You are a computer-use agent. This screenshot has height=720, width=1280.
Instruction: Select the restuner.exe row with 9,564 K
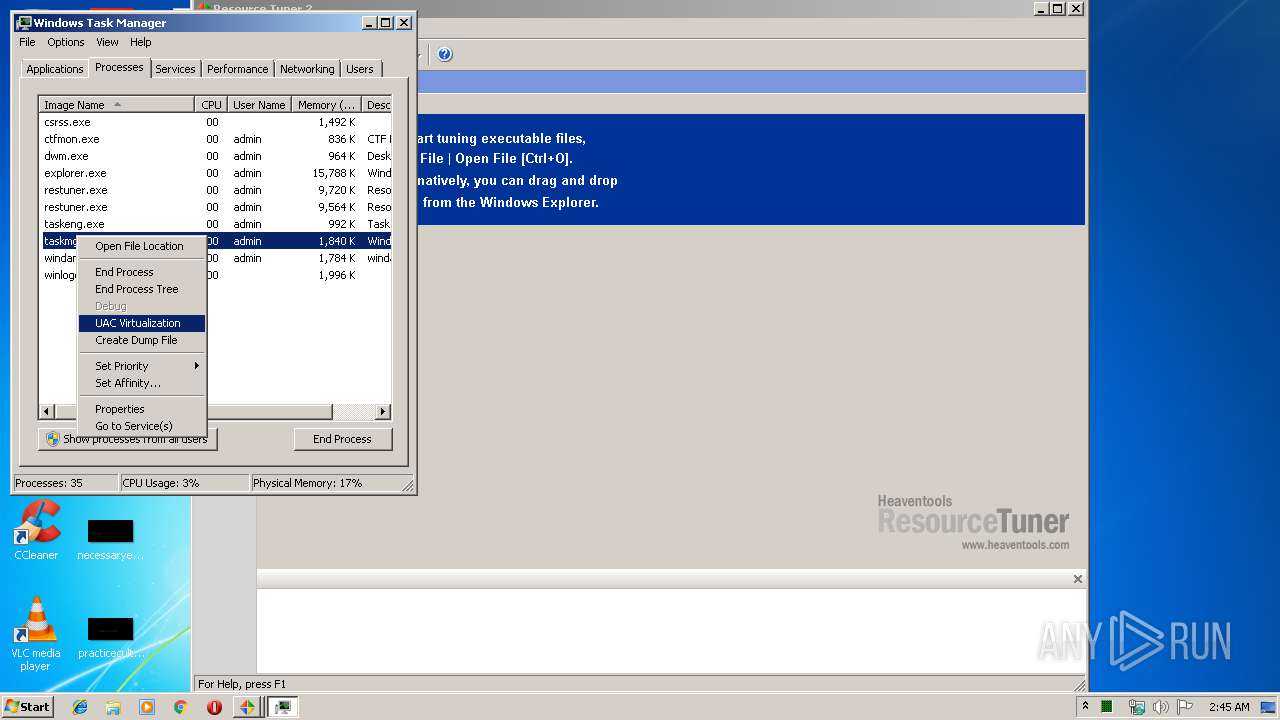[x=215, y=207]
